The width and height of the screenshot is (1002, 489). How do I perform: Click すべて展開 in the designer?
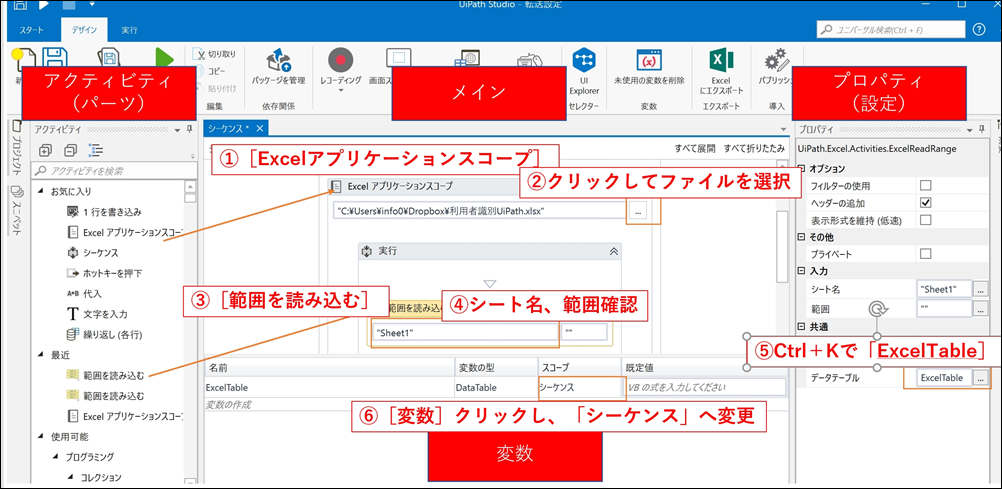[x=695, y=148]
